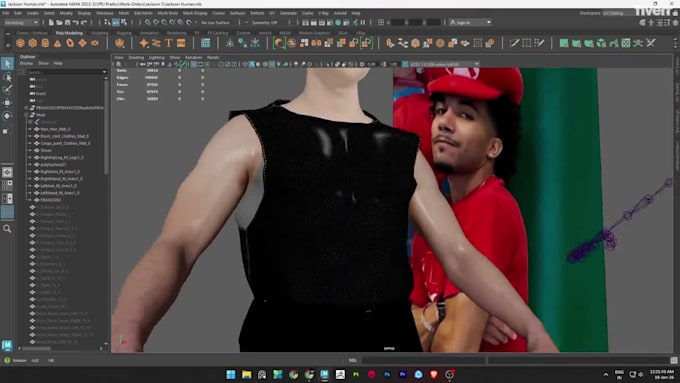
Task: Create a polygon cylinder from shelf
Action: click(45, 43)
